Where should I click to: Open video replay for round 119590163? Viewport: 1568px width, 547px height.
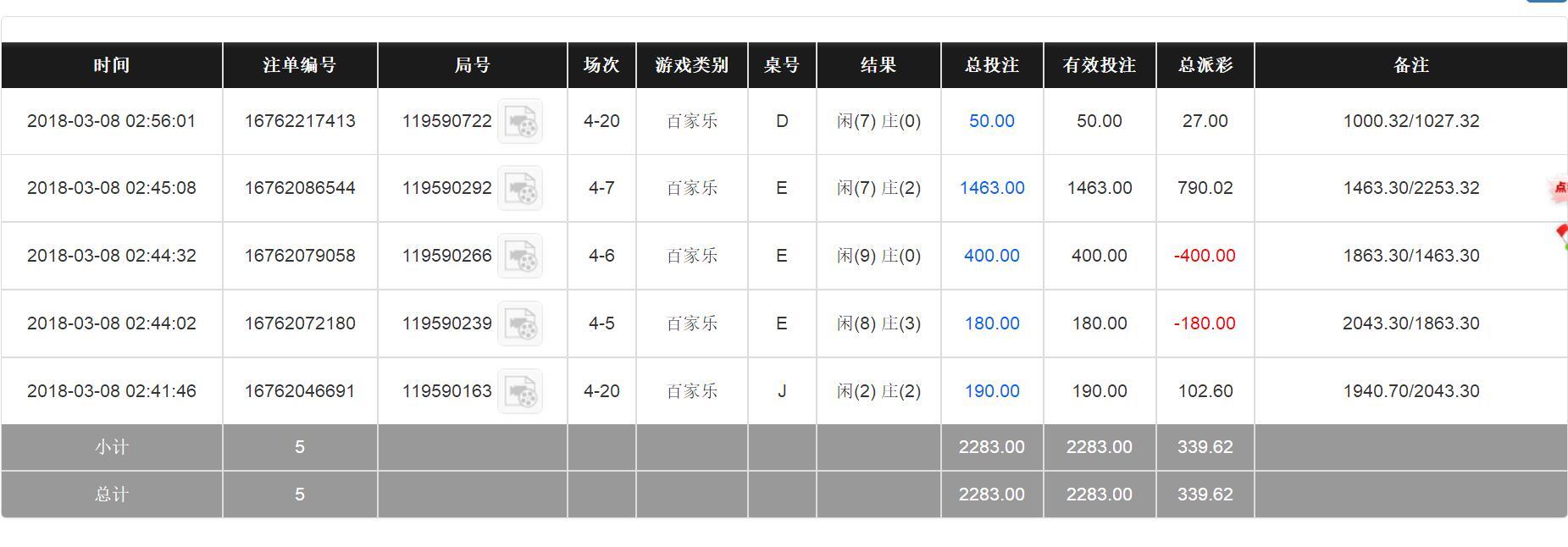coord(519,392)
